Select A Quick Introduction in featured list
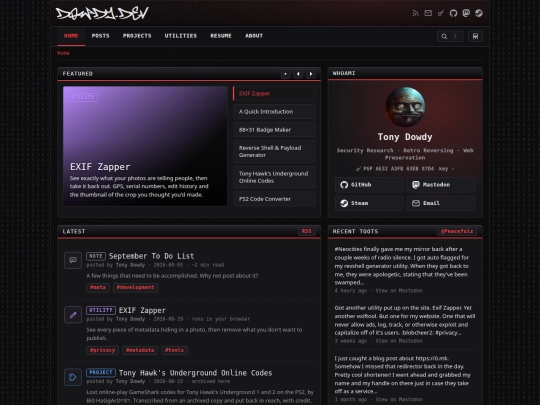This screenshot has height=405, width=540. (274, 112)
